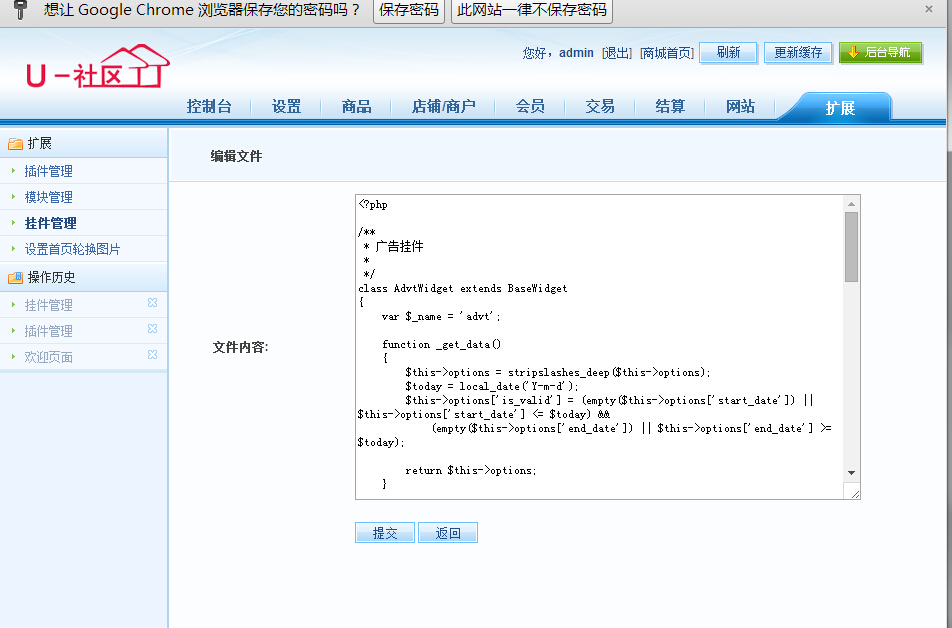Switch to the 网站 tab

point(740,106)
